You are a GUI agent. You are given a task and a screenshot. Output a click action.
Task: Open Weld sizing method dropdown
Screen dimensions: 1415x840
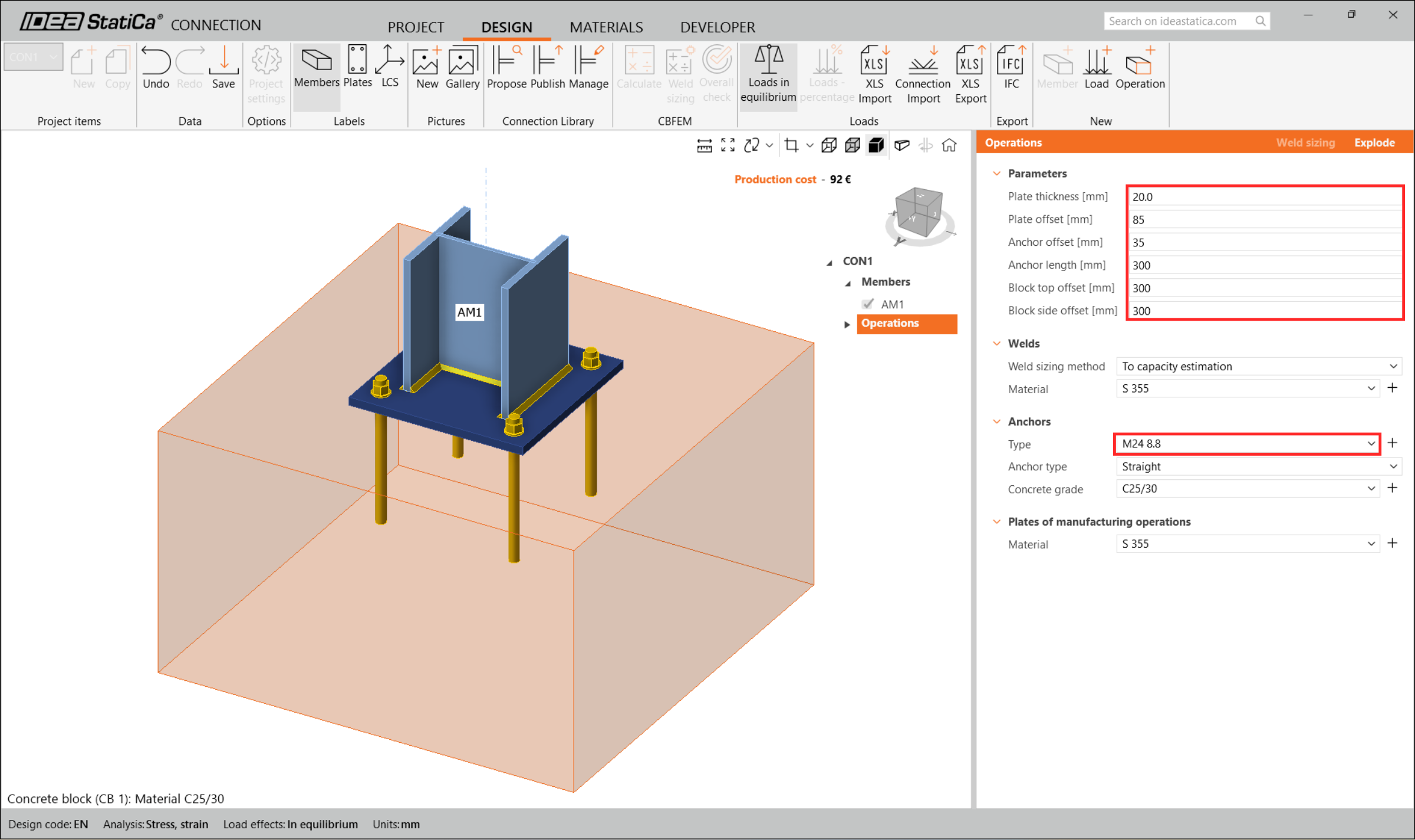1259,366
